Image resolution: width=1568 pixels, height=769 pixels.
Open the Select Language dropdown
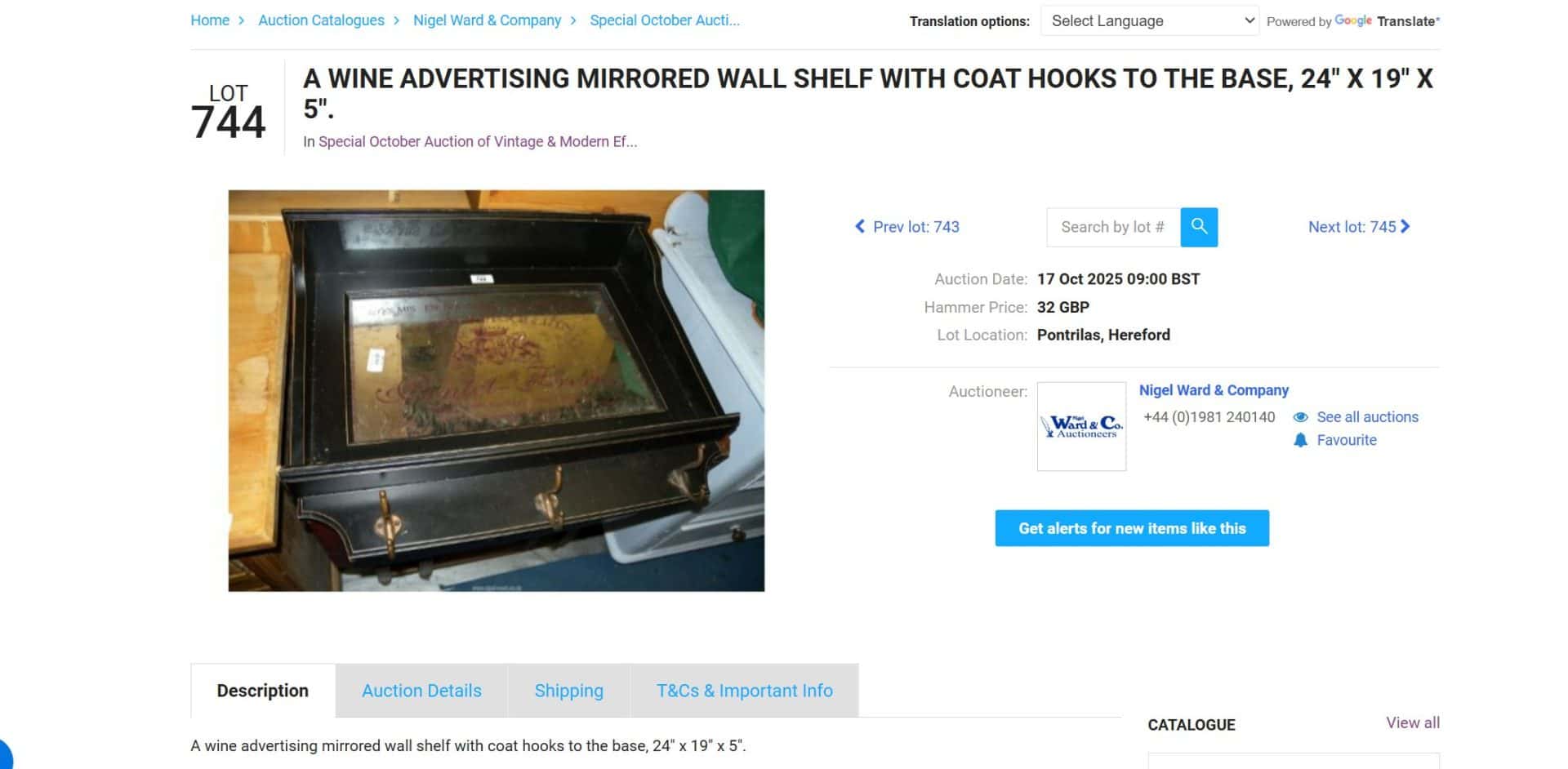pyautogui.click(x=1150, y=21)
